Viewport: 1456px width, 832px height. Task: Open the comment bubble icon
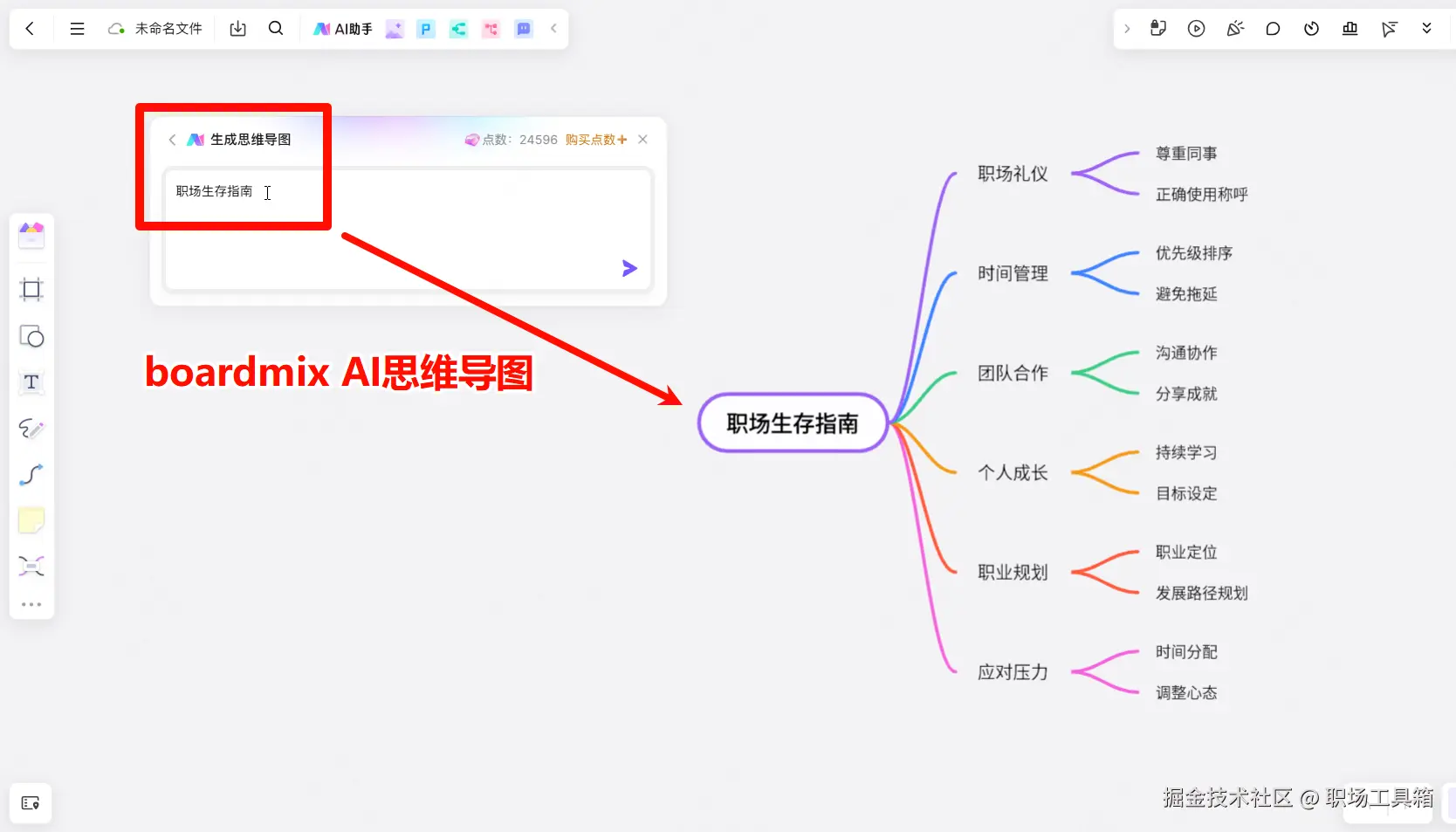click(1273, 29)
